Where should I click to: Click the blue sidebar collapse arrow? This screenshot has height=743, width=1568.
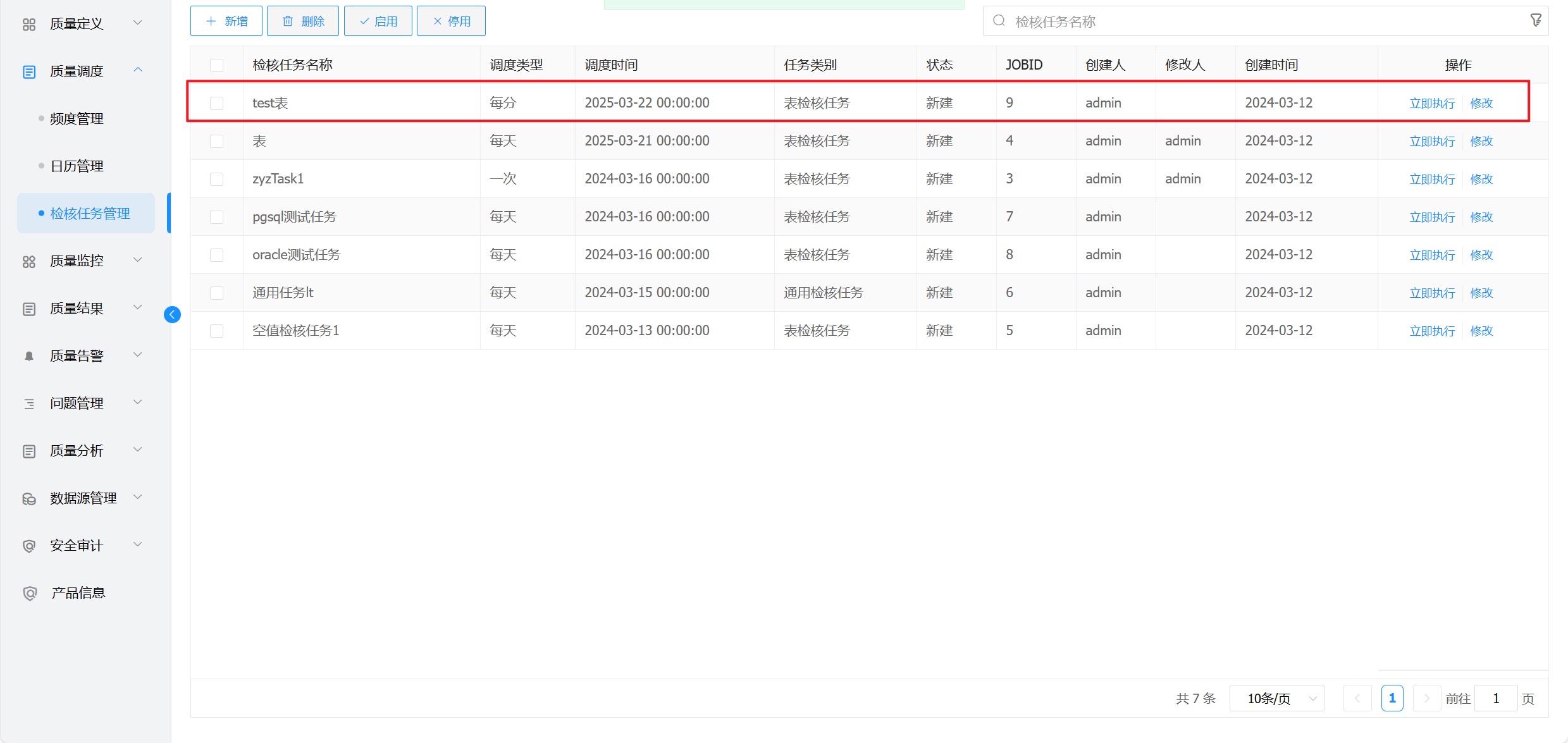[x=172, y=314]
